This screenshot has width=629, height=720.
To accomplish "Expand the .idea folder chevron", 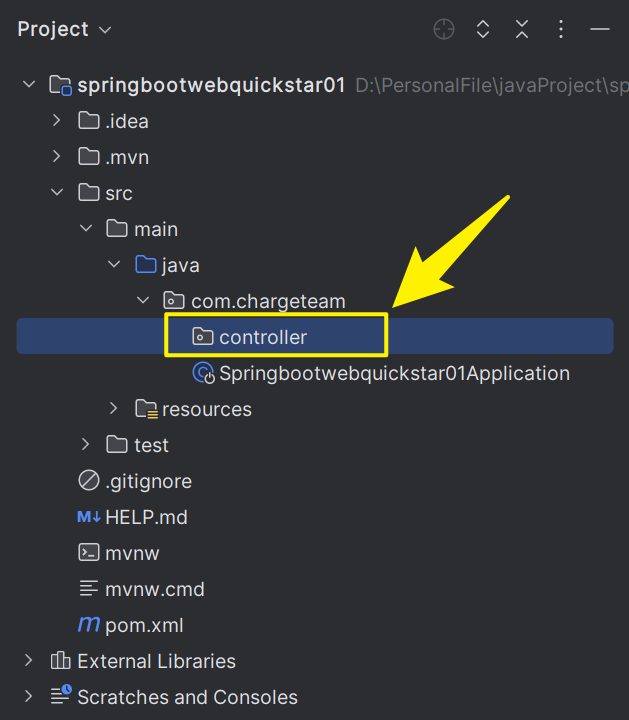I will tap(56, 121).
